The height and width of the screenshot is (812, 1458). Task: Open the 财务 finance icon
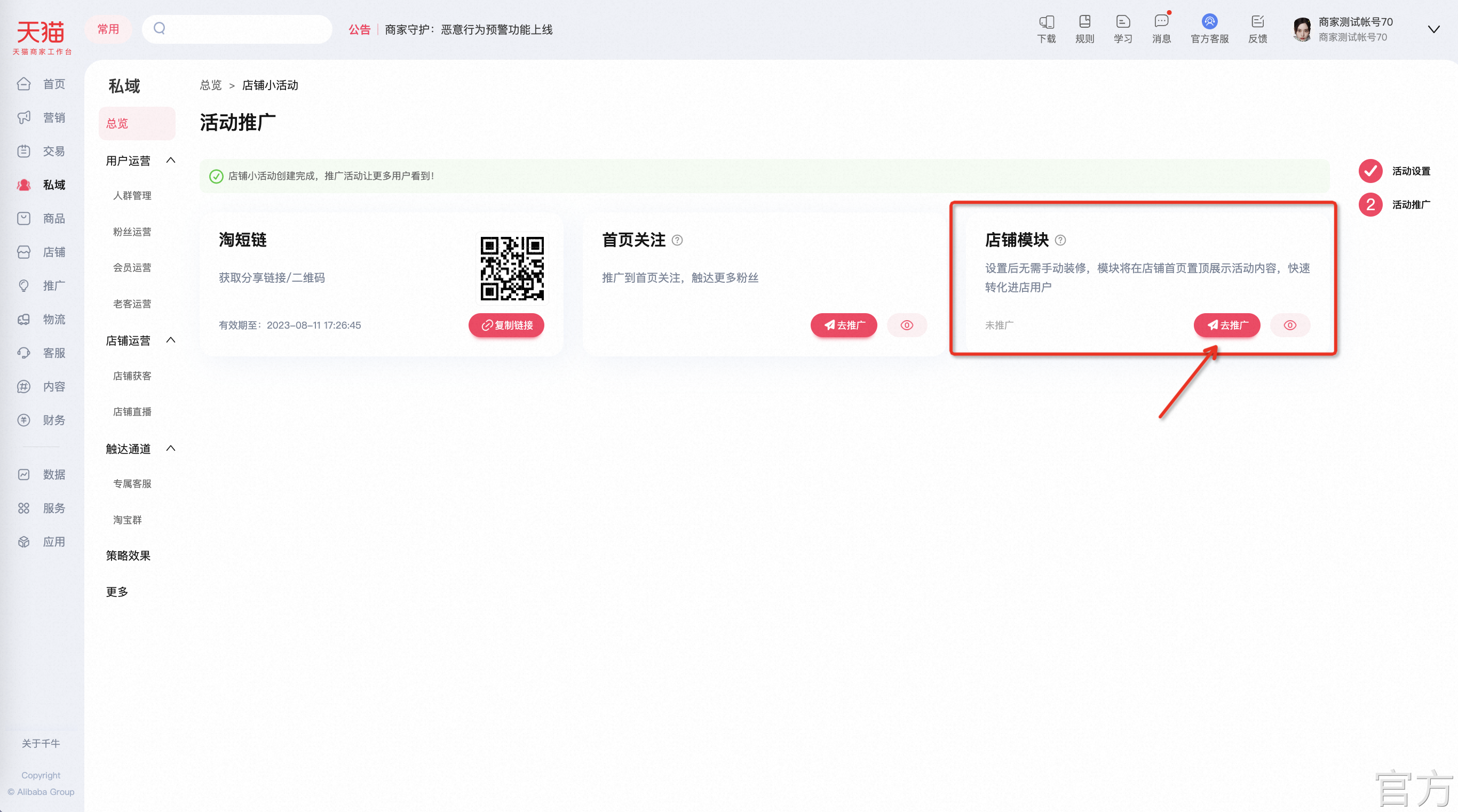point(23,420)
